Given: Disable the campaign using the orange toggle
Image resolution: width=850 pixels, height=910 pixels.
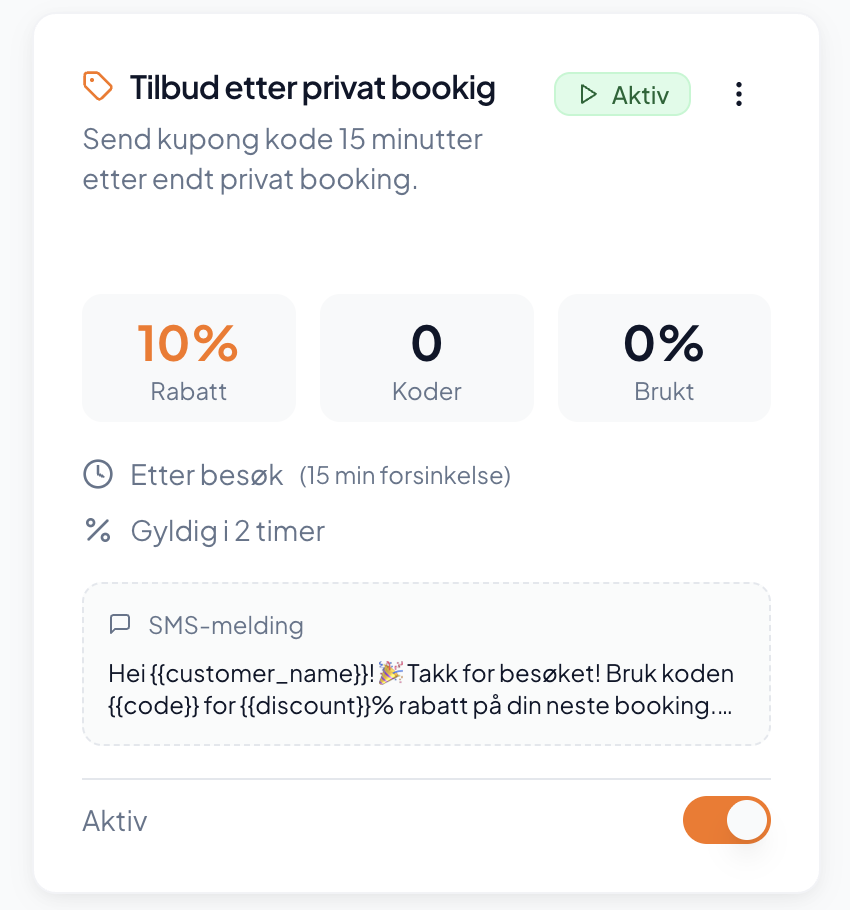Looking at the screenshot, I should pos(727,820).
